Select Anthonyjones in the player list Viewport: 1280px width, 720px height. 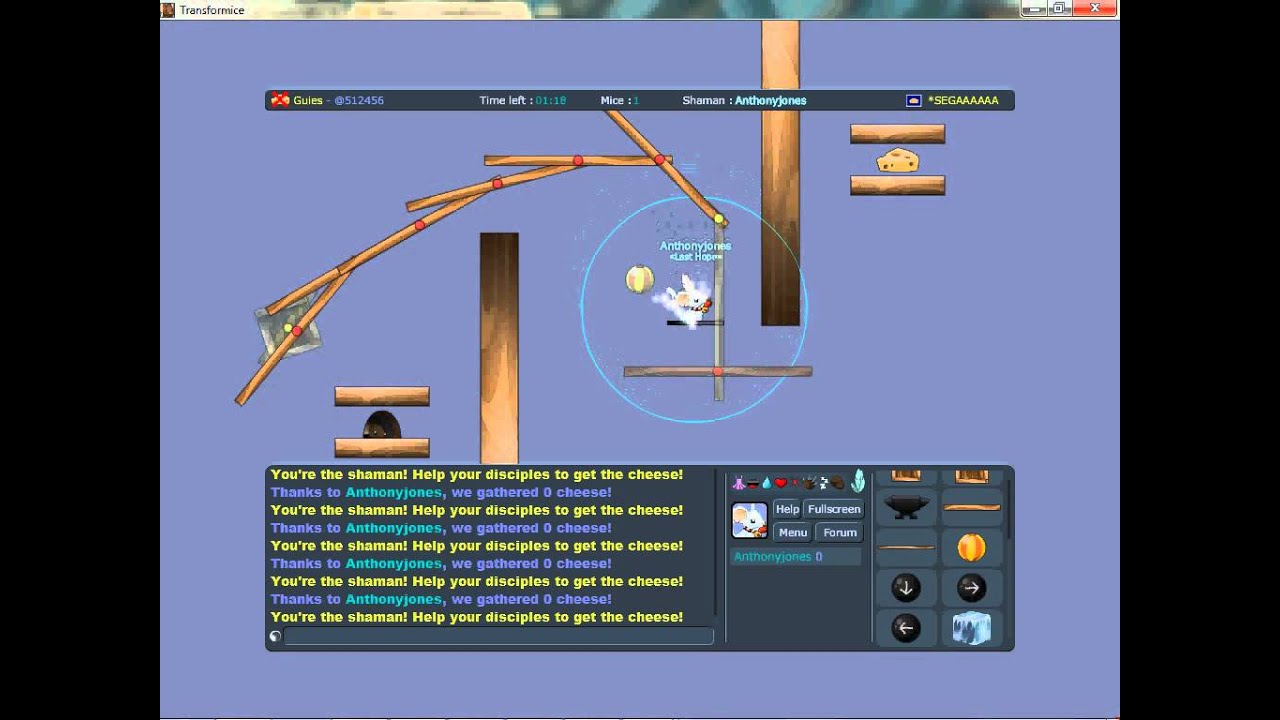point(796,557)
